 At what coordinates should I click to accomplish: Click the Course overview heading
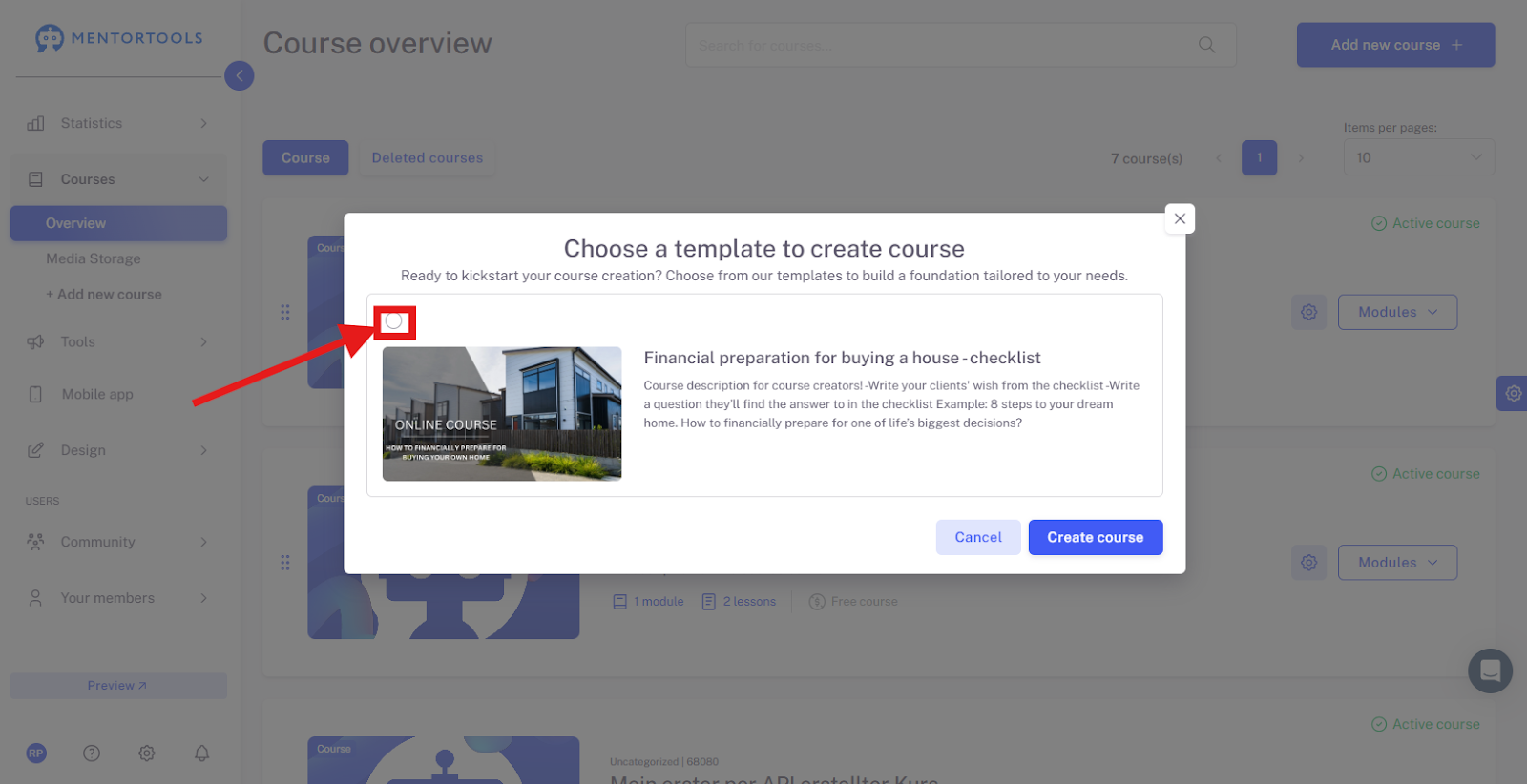click(378, 43)
